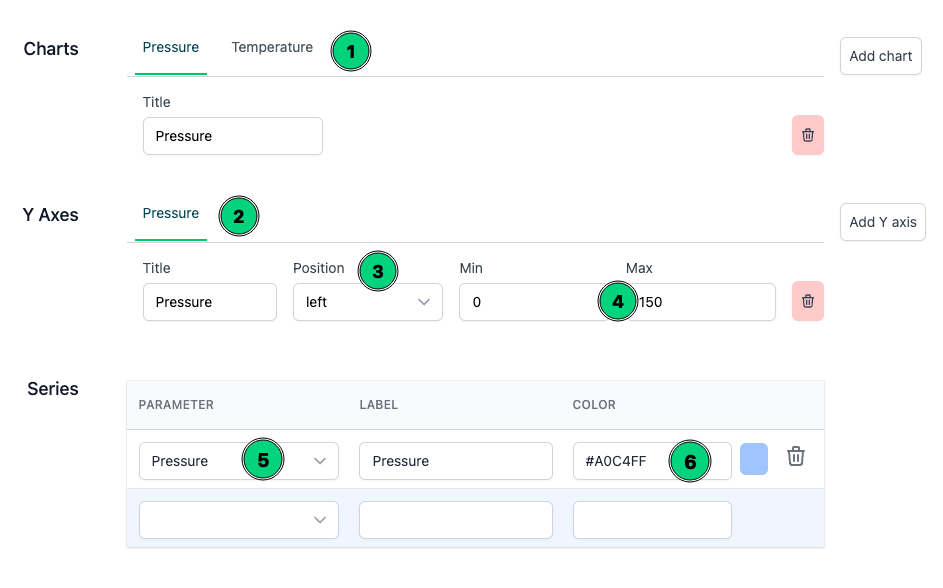Click the Add chart button

pyautogui.click(x=880, y=57)
